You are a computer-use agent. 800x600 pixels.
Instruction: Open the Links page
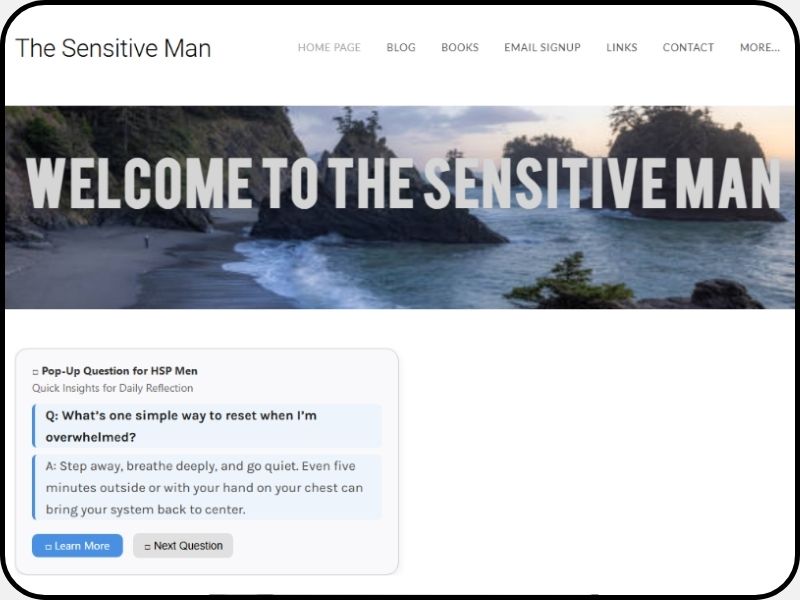pyautogui.click(x=621, y=47)
